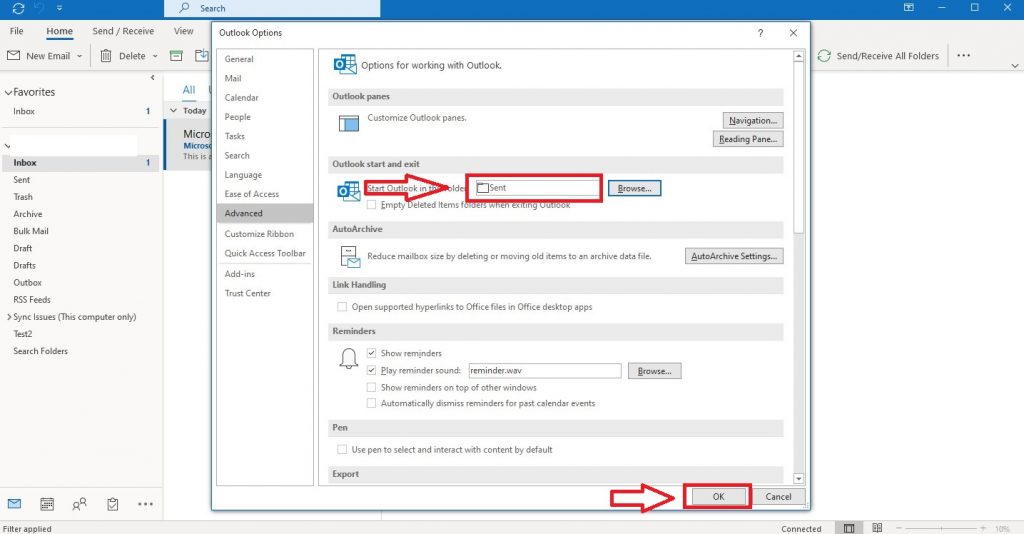Click the Help question mark in Outlook Options
Screen dimensions: 1024x534
[x=760, y=33]
